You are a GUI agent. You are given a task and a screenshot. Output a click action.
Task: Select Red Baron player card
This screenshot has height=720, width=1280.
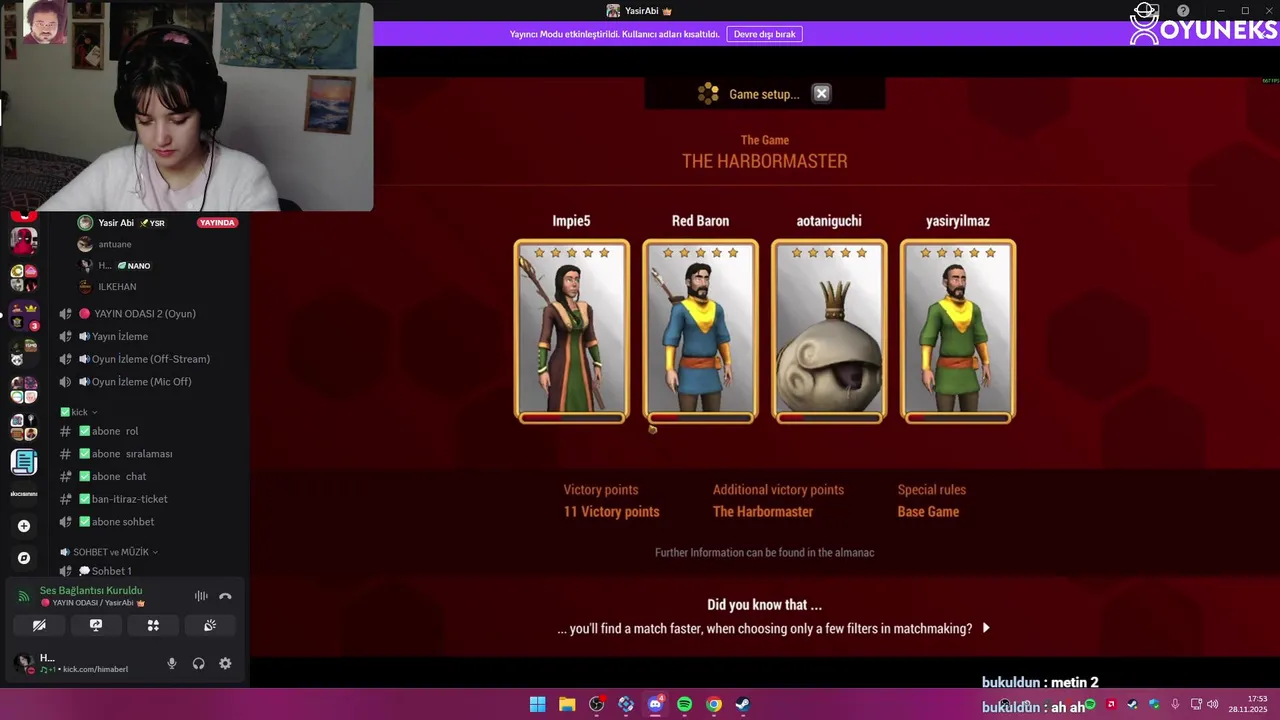(x=700, y=331)
